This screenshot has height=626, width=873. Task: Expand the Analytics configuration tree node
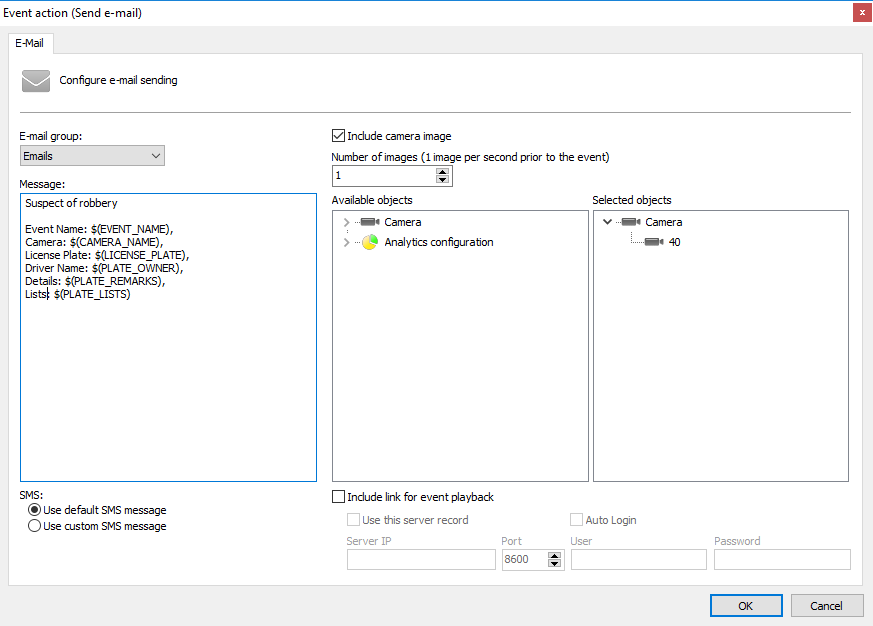click(x=346, y=242)
